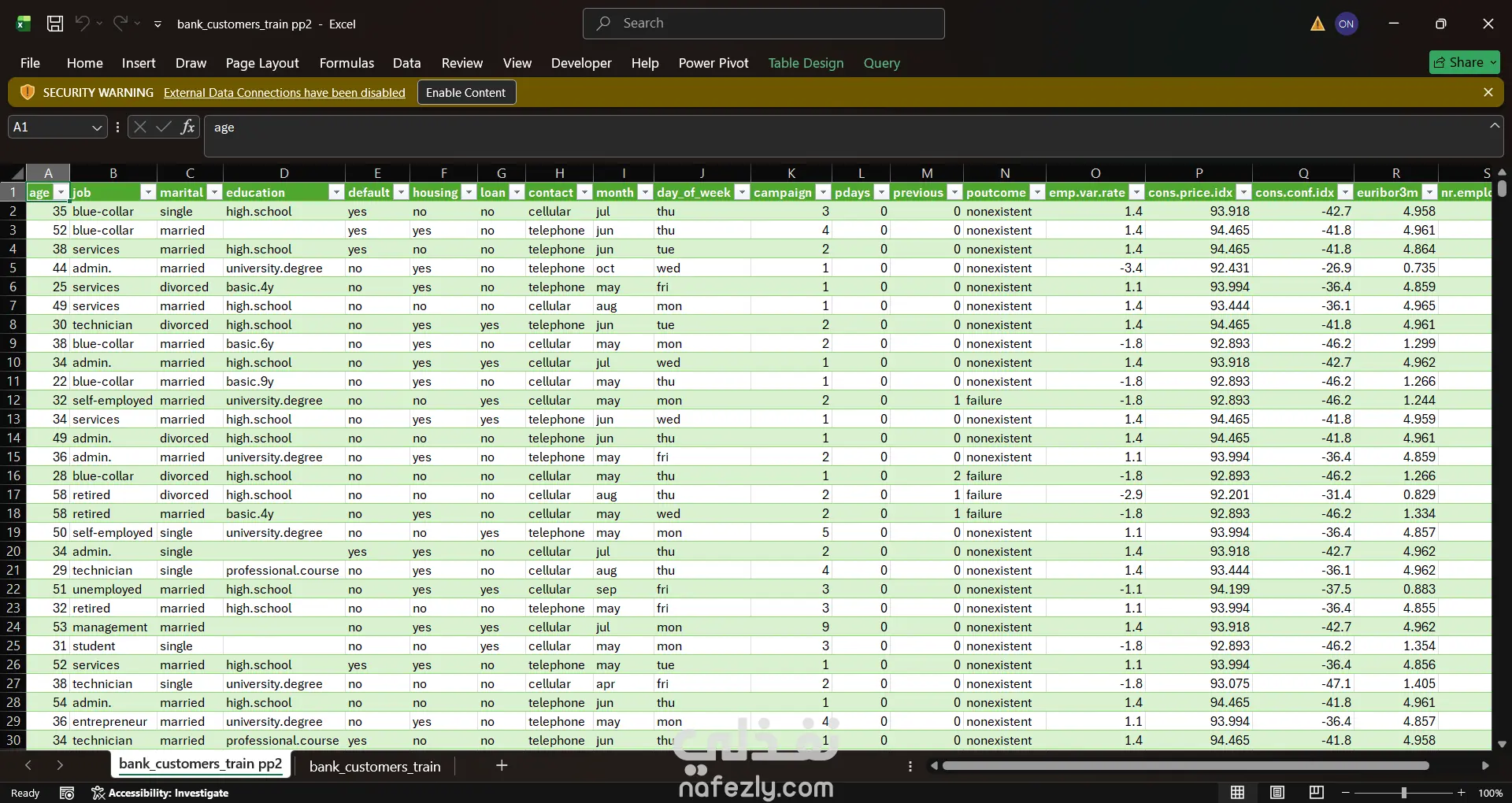This screenshot has height=803, width=1512.
Task: Click the Save icon in title bar
Action: coord(55,24)
